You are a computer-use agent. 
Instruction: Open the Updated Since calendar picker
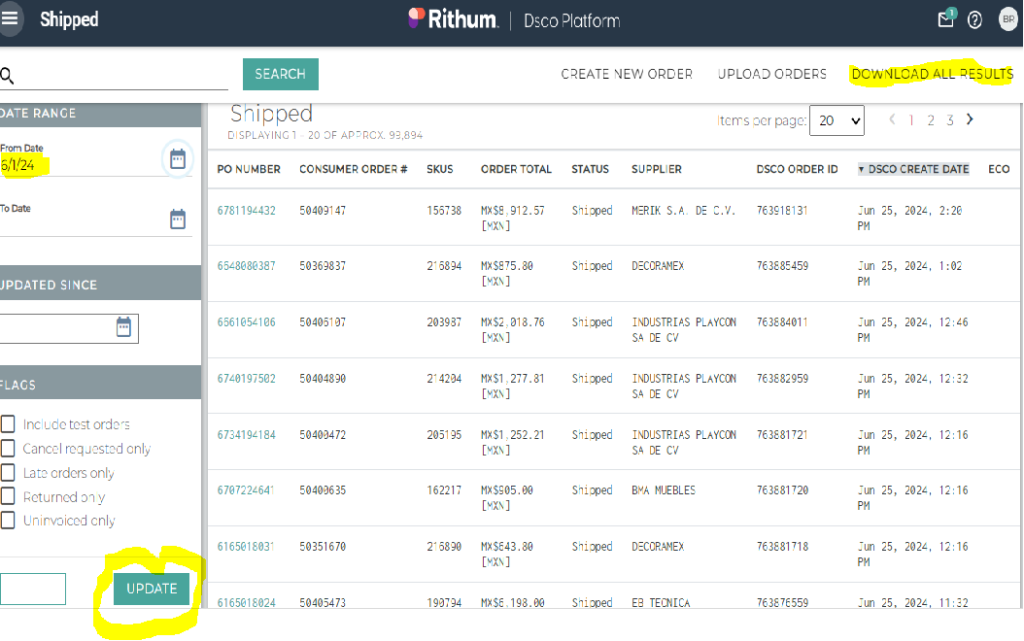(123, 326)
